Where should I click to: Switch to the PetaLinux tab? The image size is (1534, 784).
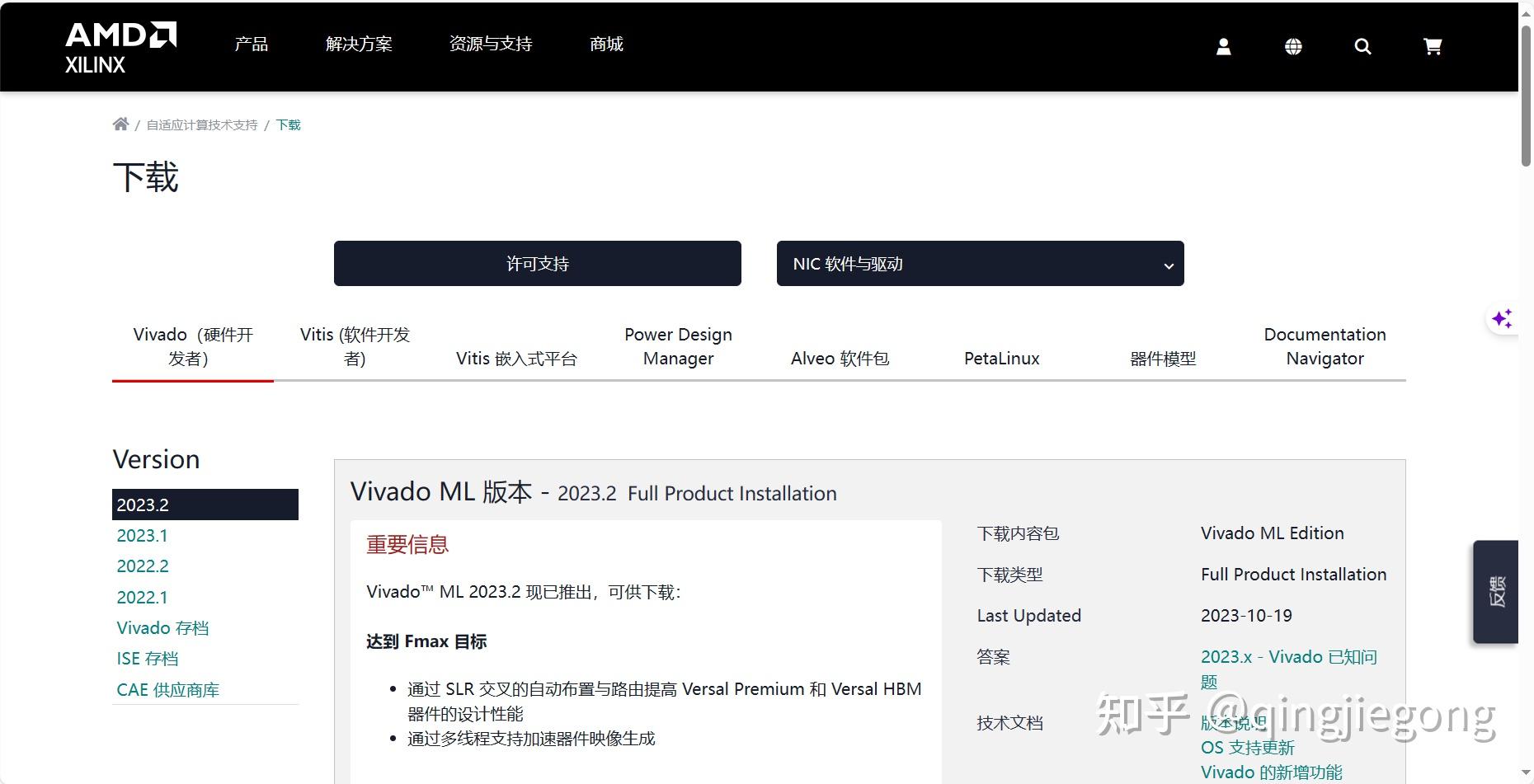pyautogui.click(x=1000, y=358)
